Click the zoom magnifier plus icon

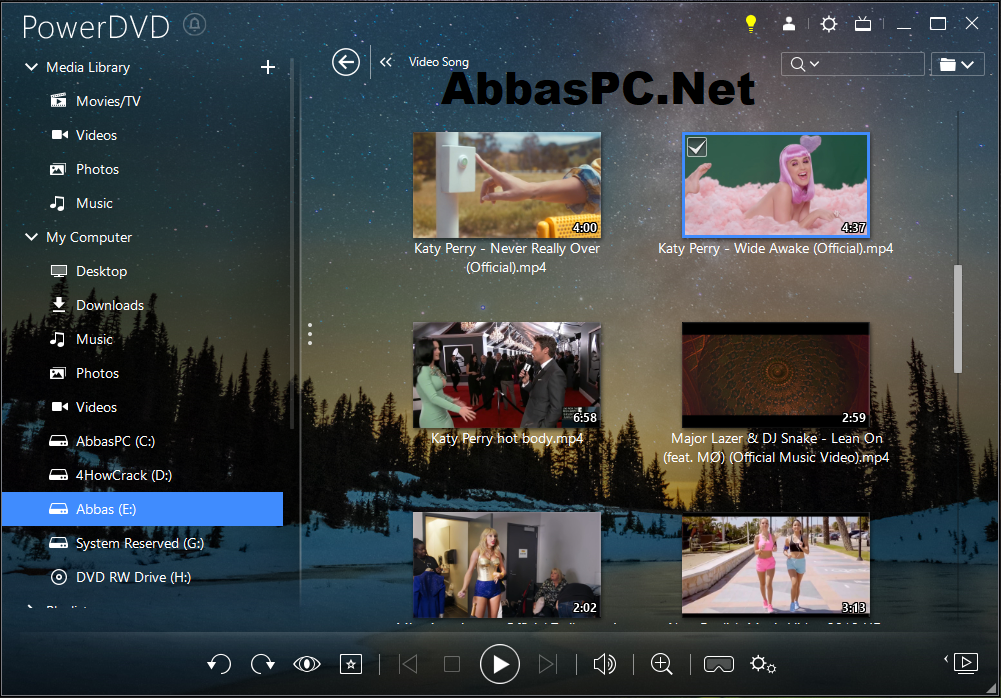coord(661,664)
